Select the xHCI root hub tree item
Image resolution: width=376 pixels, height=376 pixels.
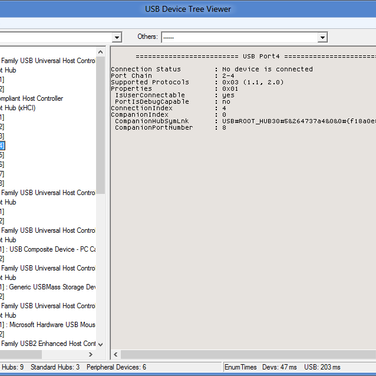(x=18, y=108)
